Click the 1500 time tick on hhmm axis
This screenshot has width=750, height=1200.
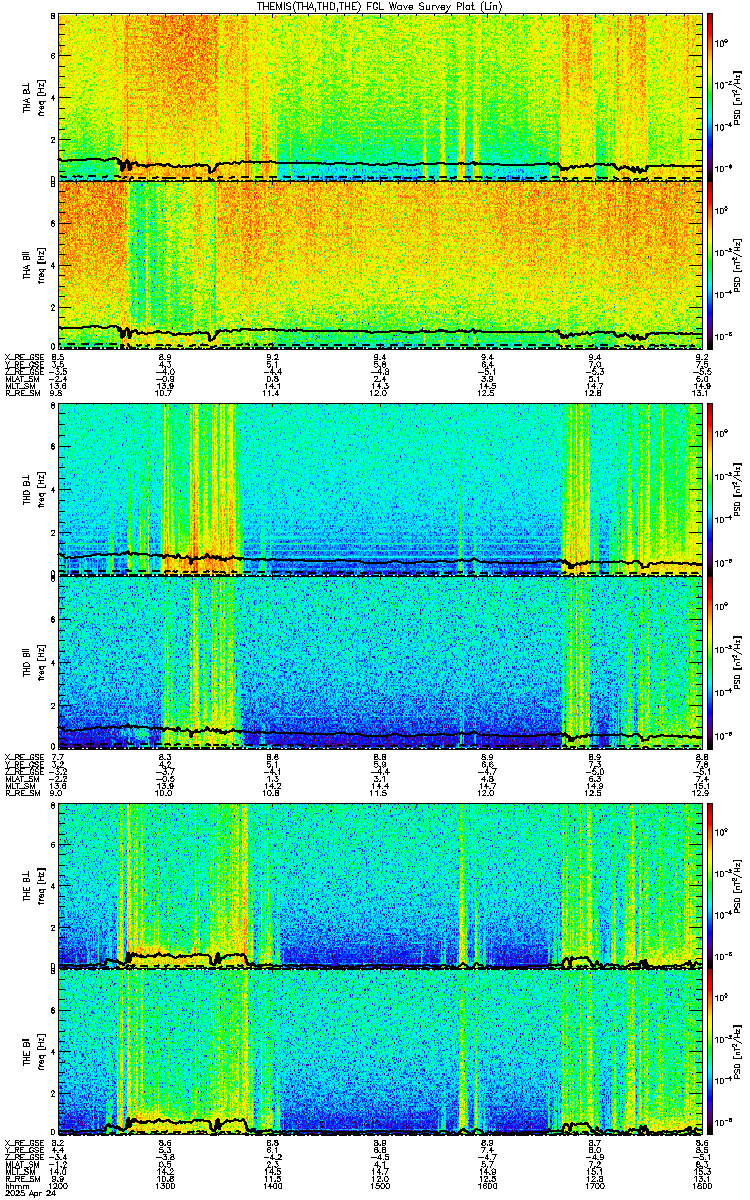pos(381,1186)
